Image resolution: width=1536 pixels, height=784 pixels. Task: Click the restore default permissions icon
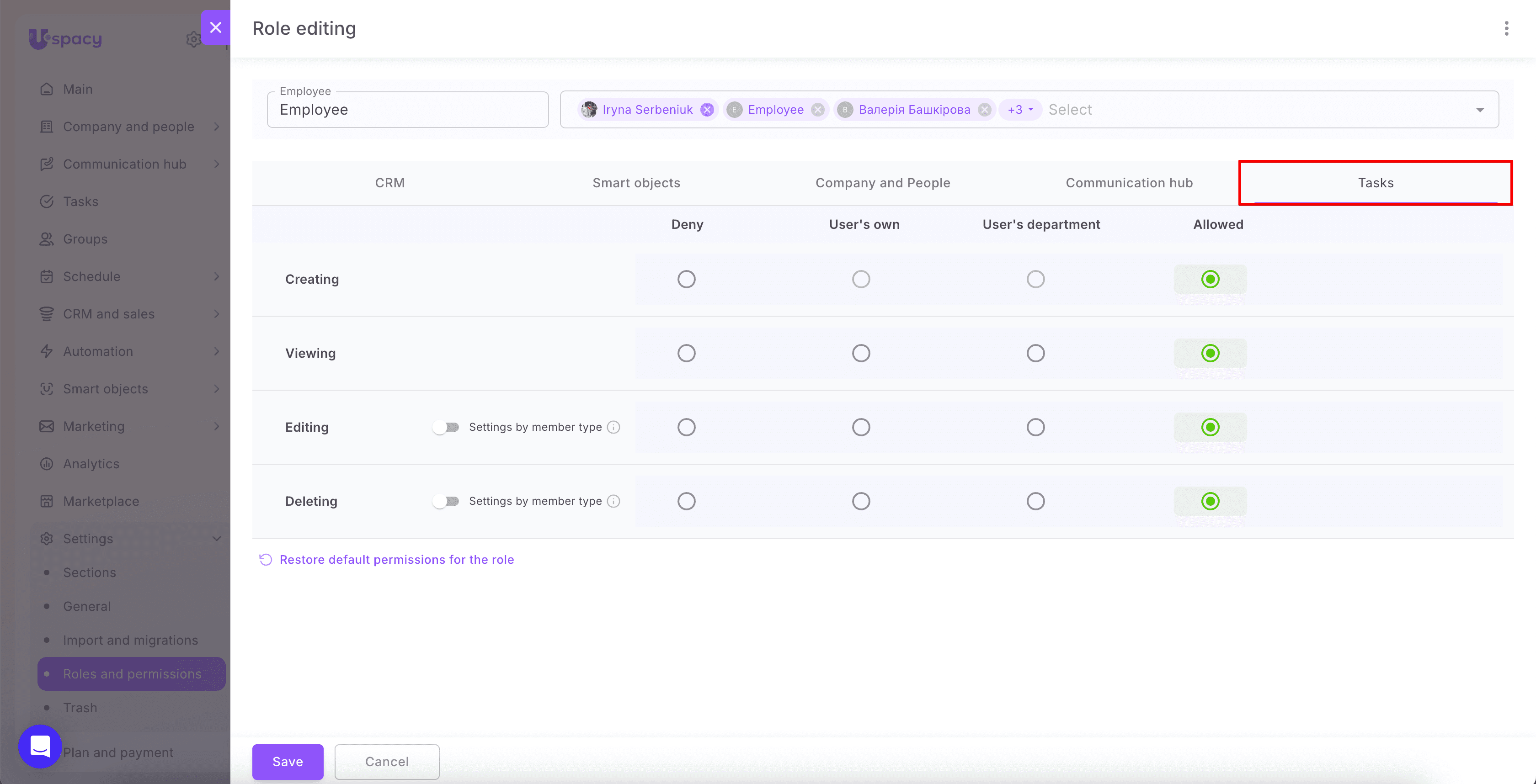[266, 559]
